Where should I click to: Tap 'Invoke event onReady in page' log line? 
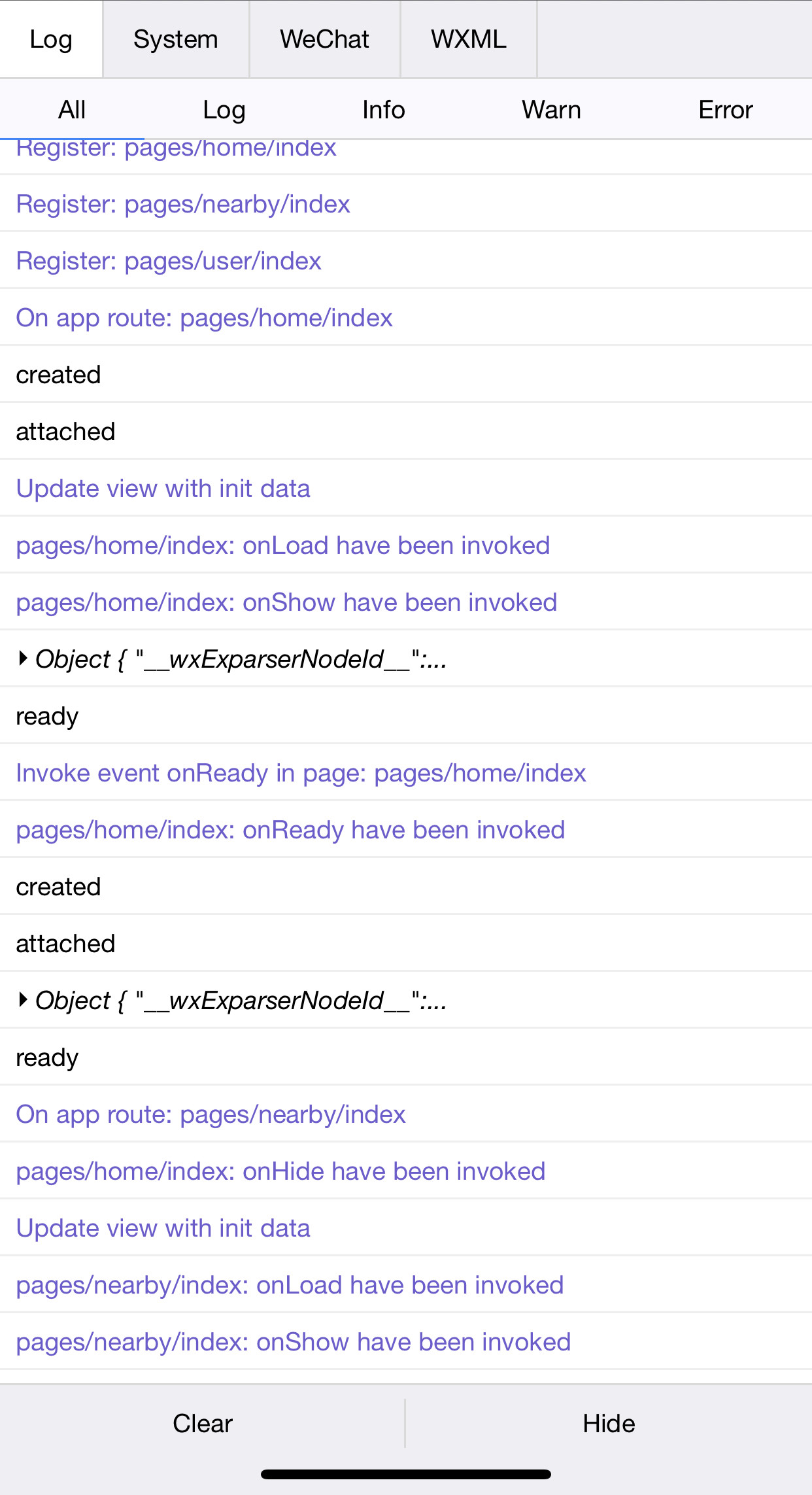coord(406,772)
